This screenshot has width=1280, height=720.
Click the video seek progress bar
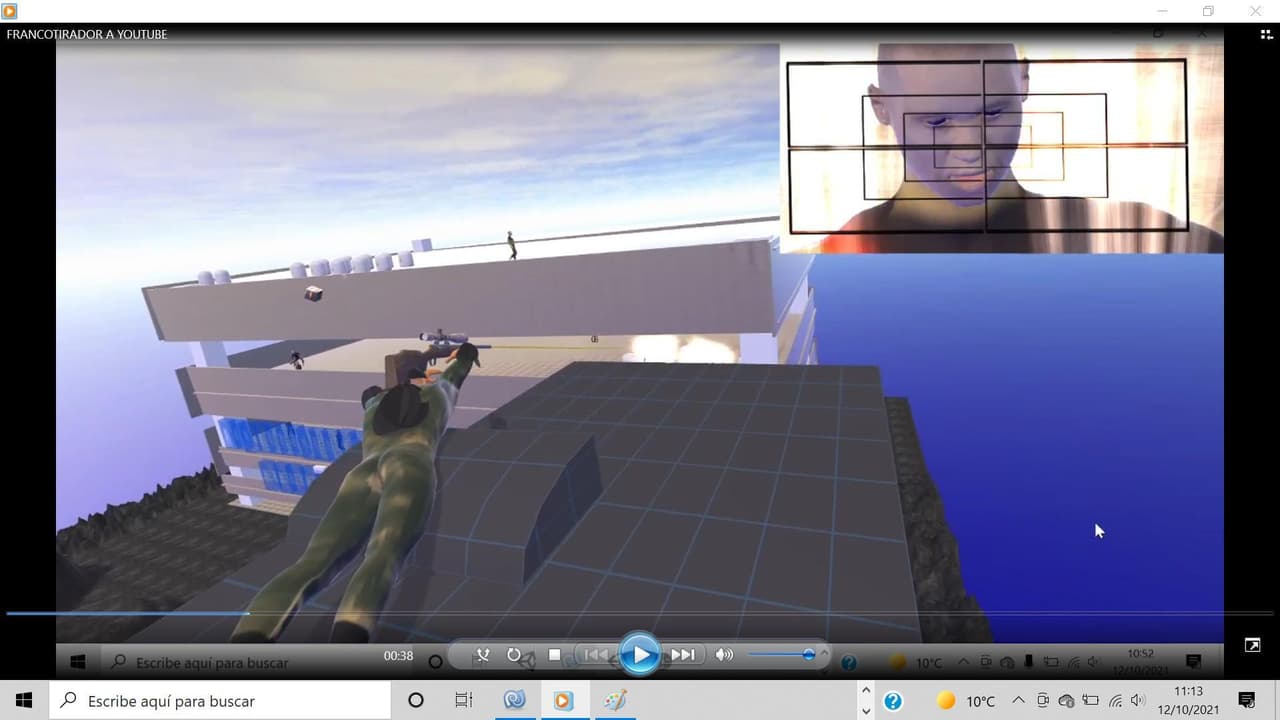tap(640, 613)
